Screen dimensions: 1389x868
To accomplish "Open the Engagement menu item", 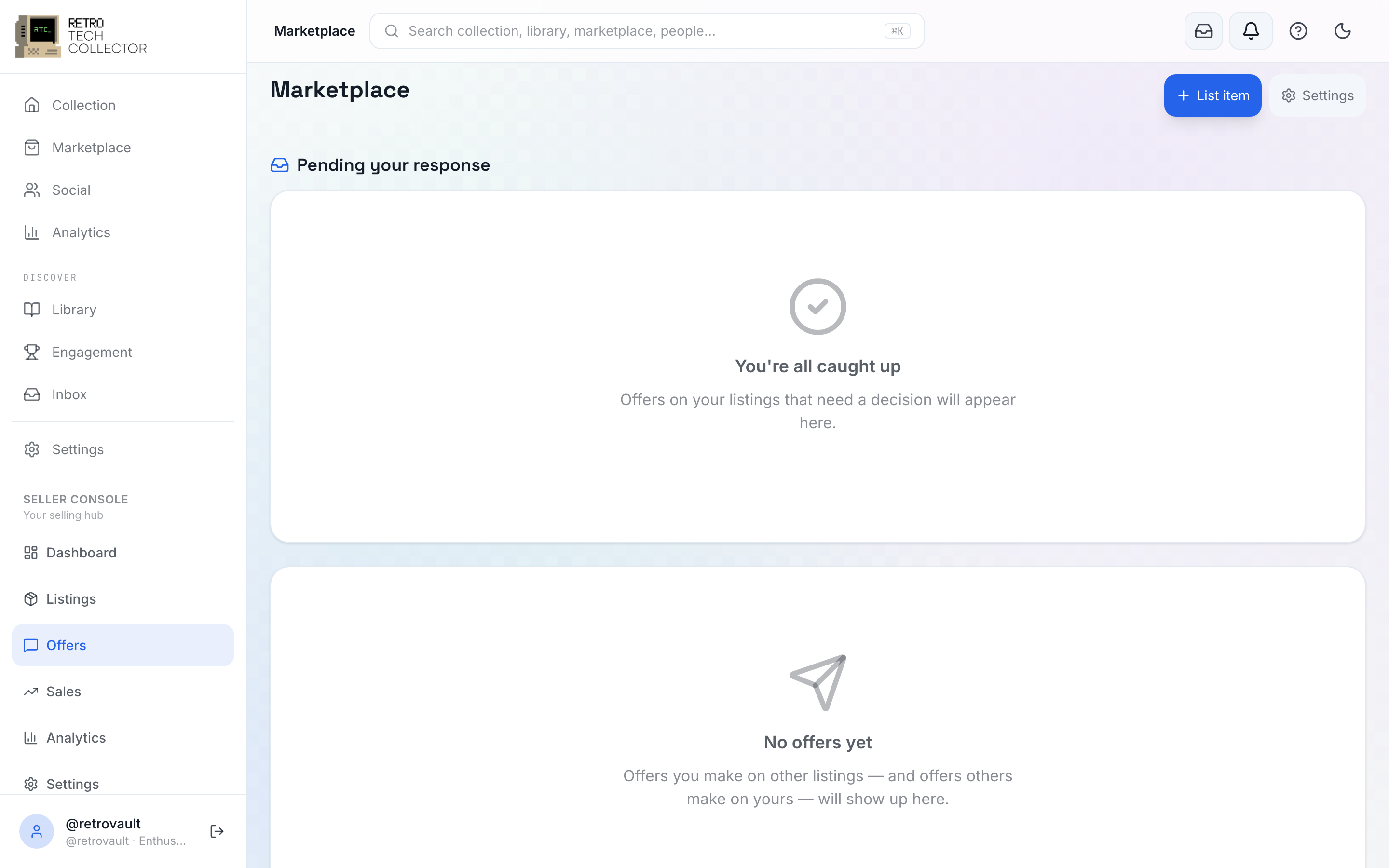I will coord(123,352).
